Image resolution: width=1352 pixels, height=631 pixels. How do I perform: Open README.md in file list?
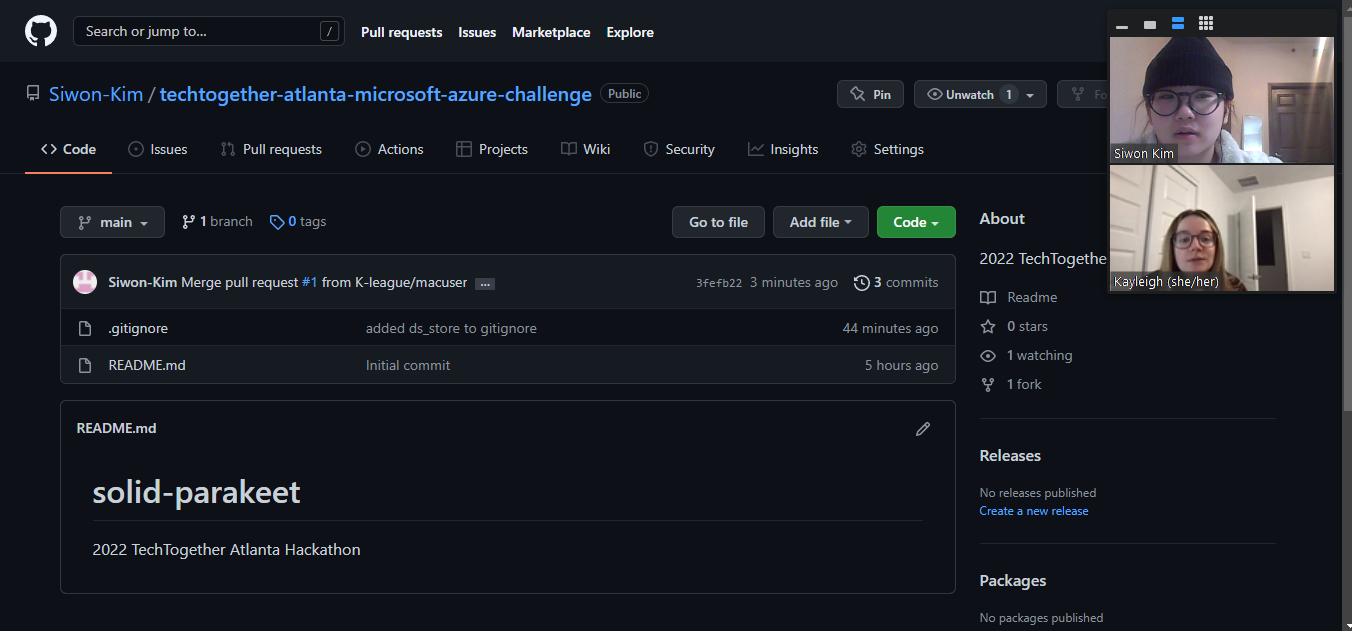pyautogui.click(x=147, y=365)
